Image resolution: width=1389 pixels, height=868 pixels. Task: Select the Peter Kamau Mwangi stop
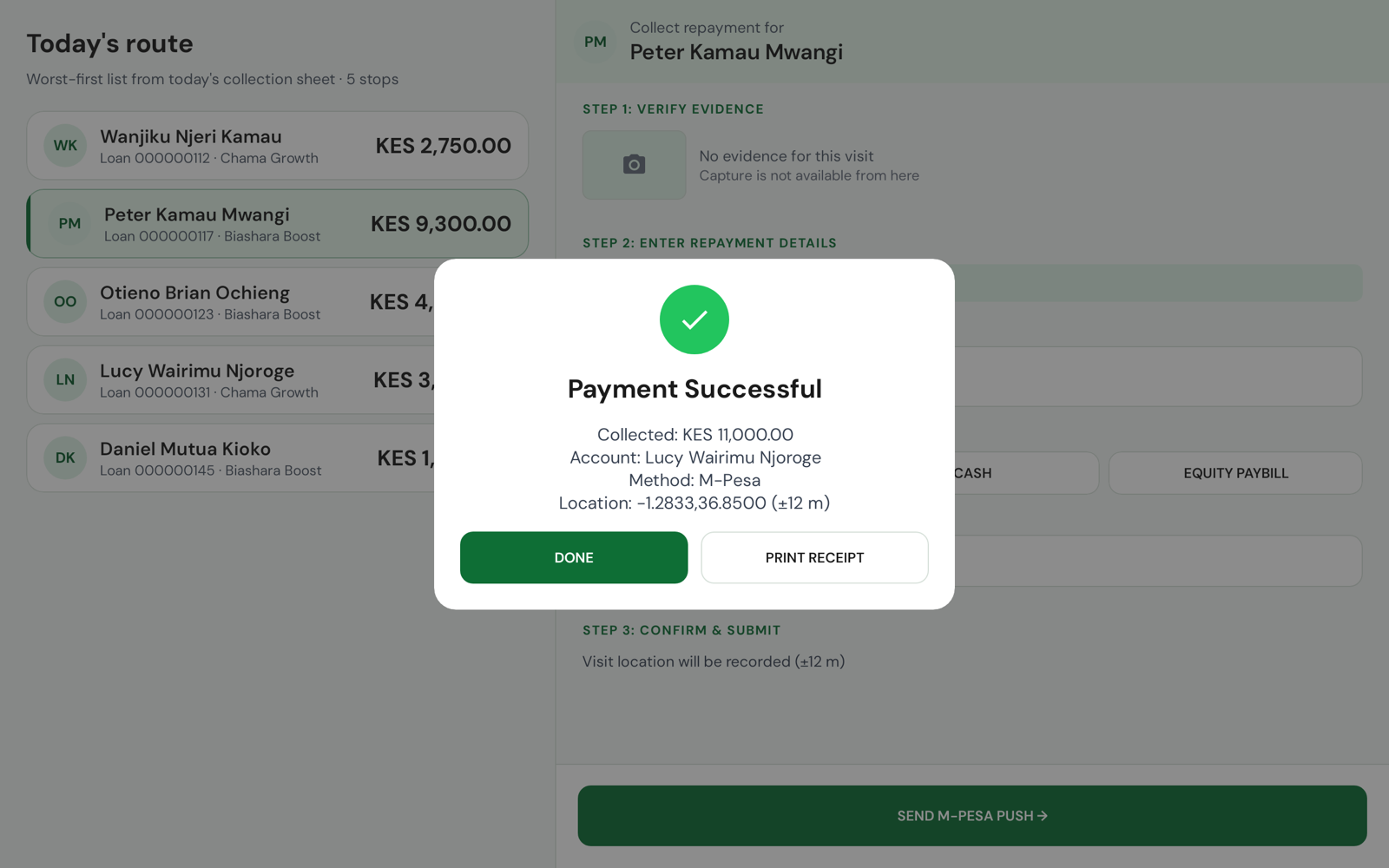tap(277, 224)
